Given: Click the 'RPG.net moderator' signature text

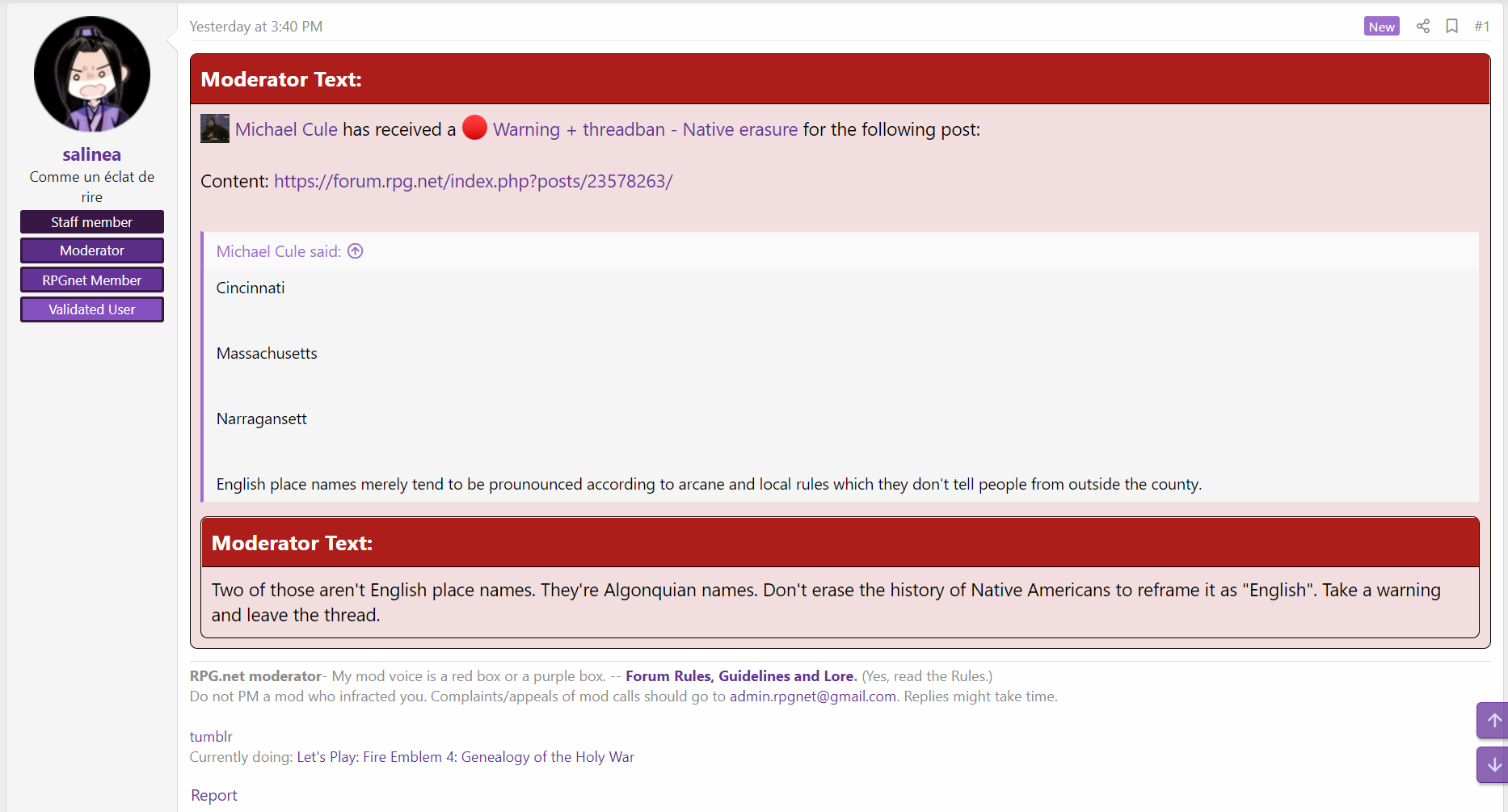Looking at the screenshot, I should [255, 676].
